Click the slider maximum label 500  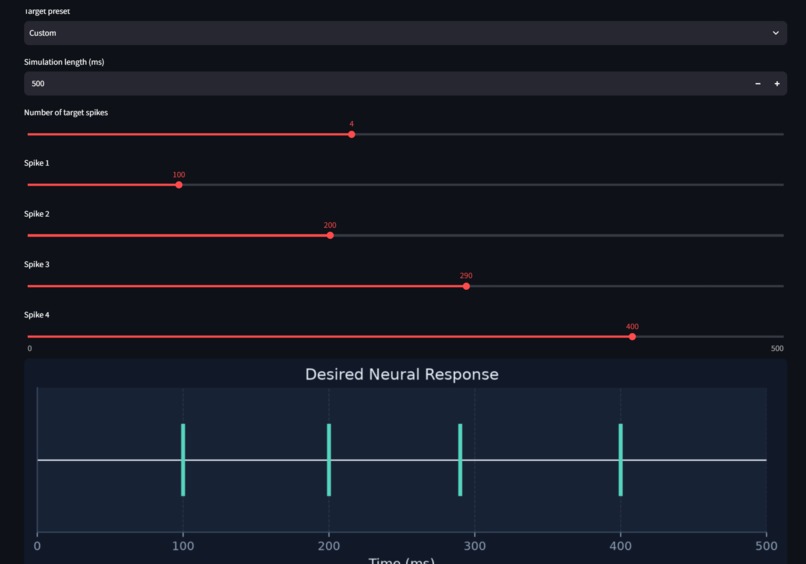pos(777,349)
